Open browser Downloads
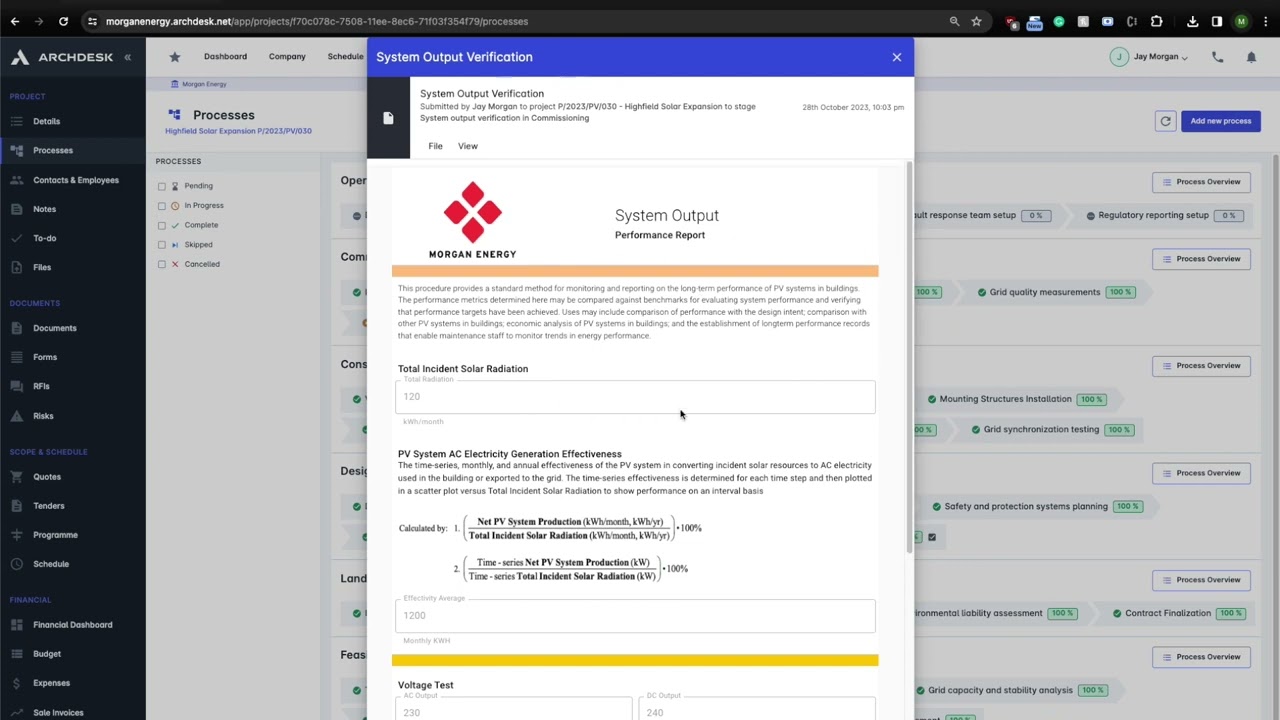The image size is (1280, 720). 1193,21
